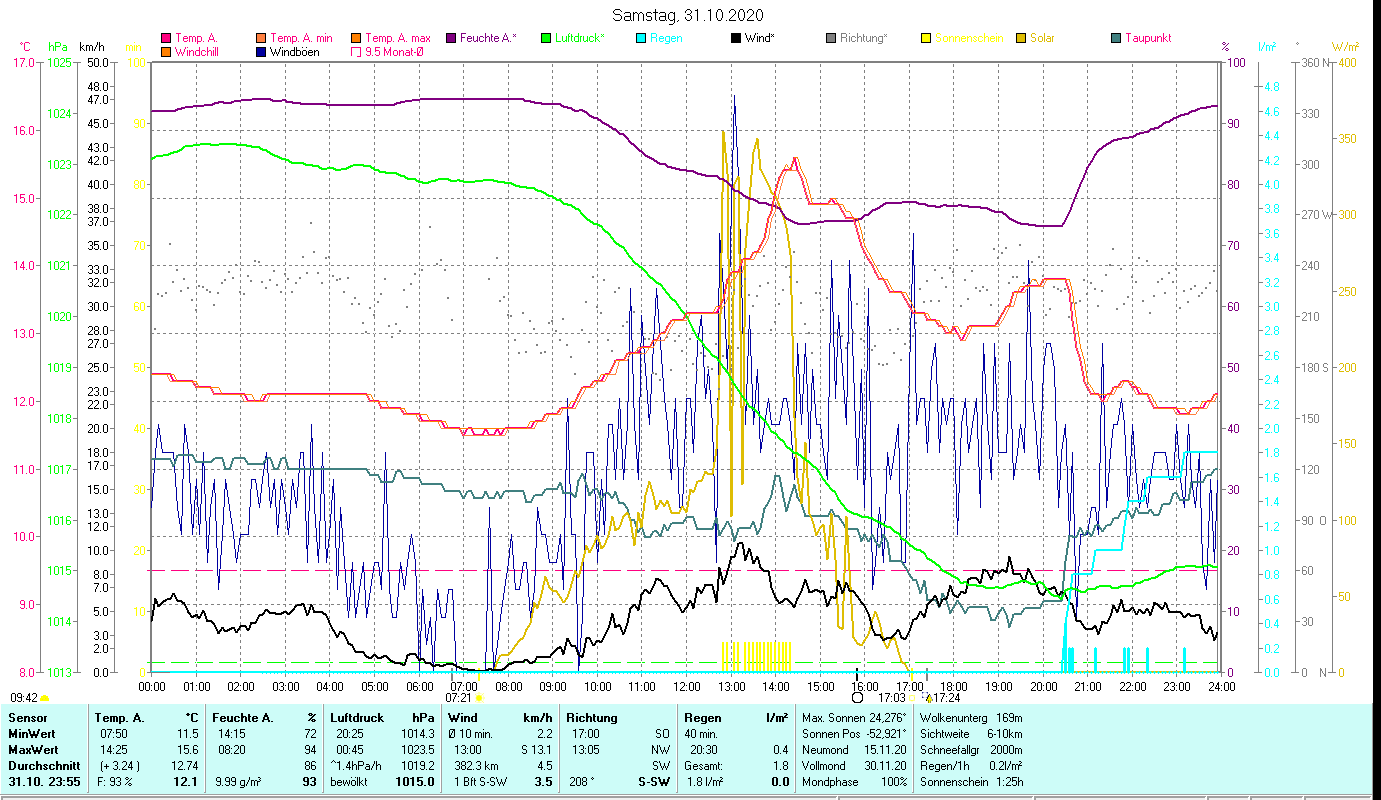Viewport: 1381px width, 800px height.
Task: Click the Samstag, 31.10.2020 chart title
Action: (x=689, y=15)
